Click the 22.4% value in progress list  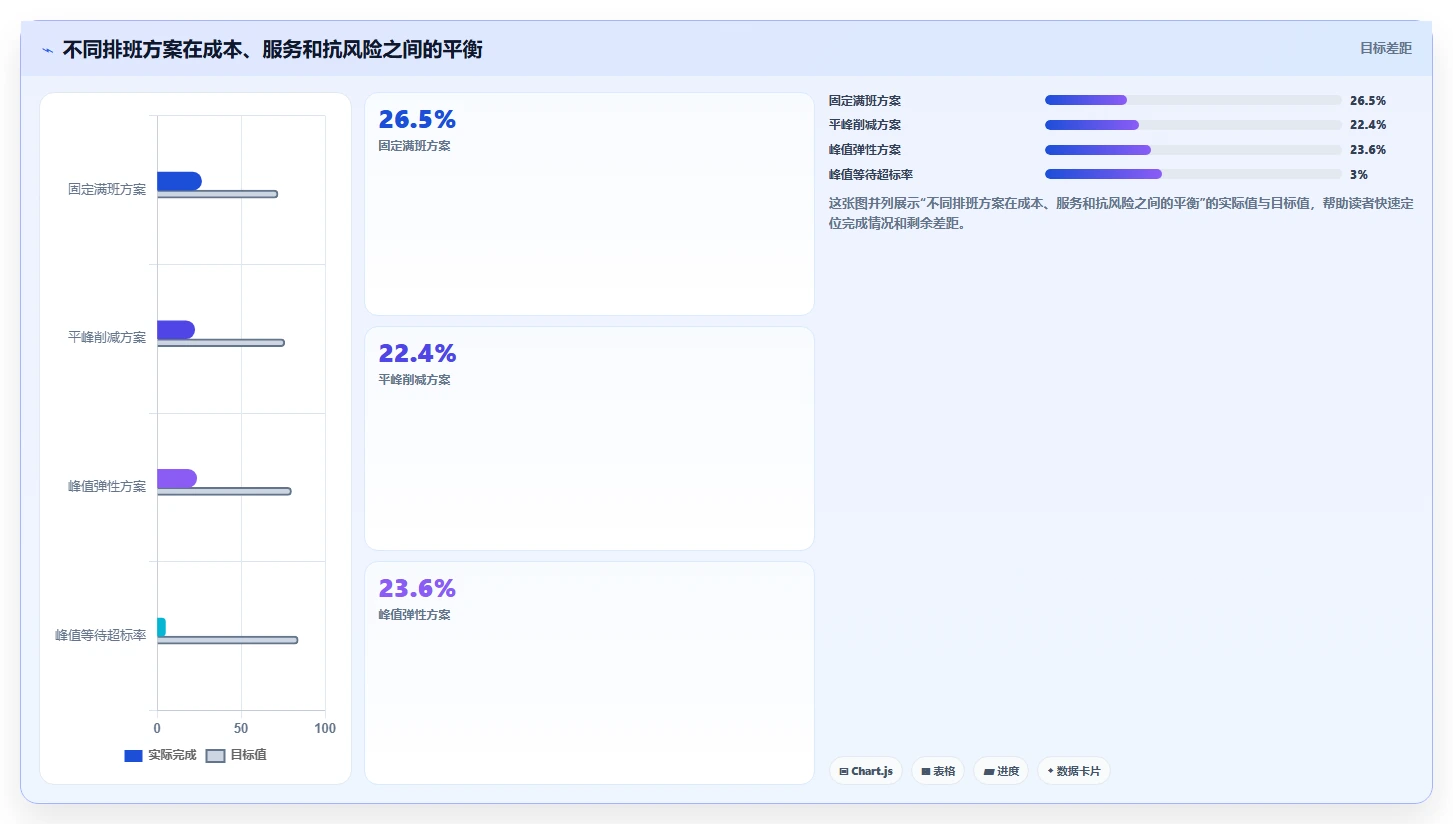(x=1368, y=125)
